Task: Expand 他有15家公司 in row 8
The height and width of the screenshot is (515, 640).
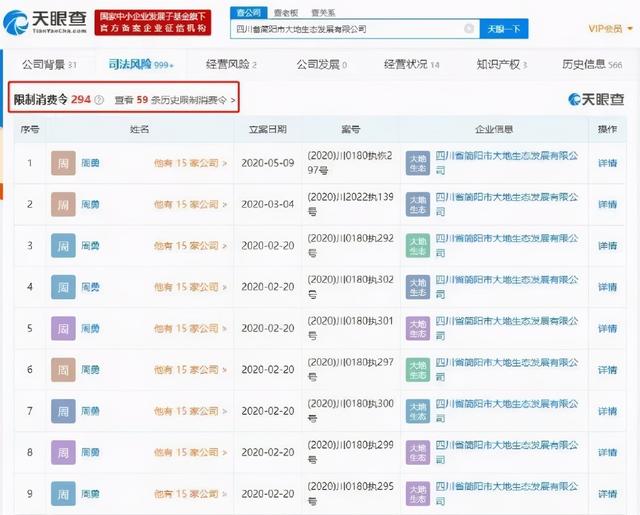Action: click(x=190, y=453)
